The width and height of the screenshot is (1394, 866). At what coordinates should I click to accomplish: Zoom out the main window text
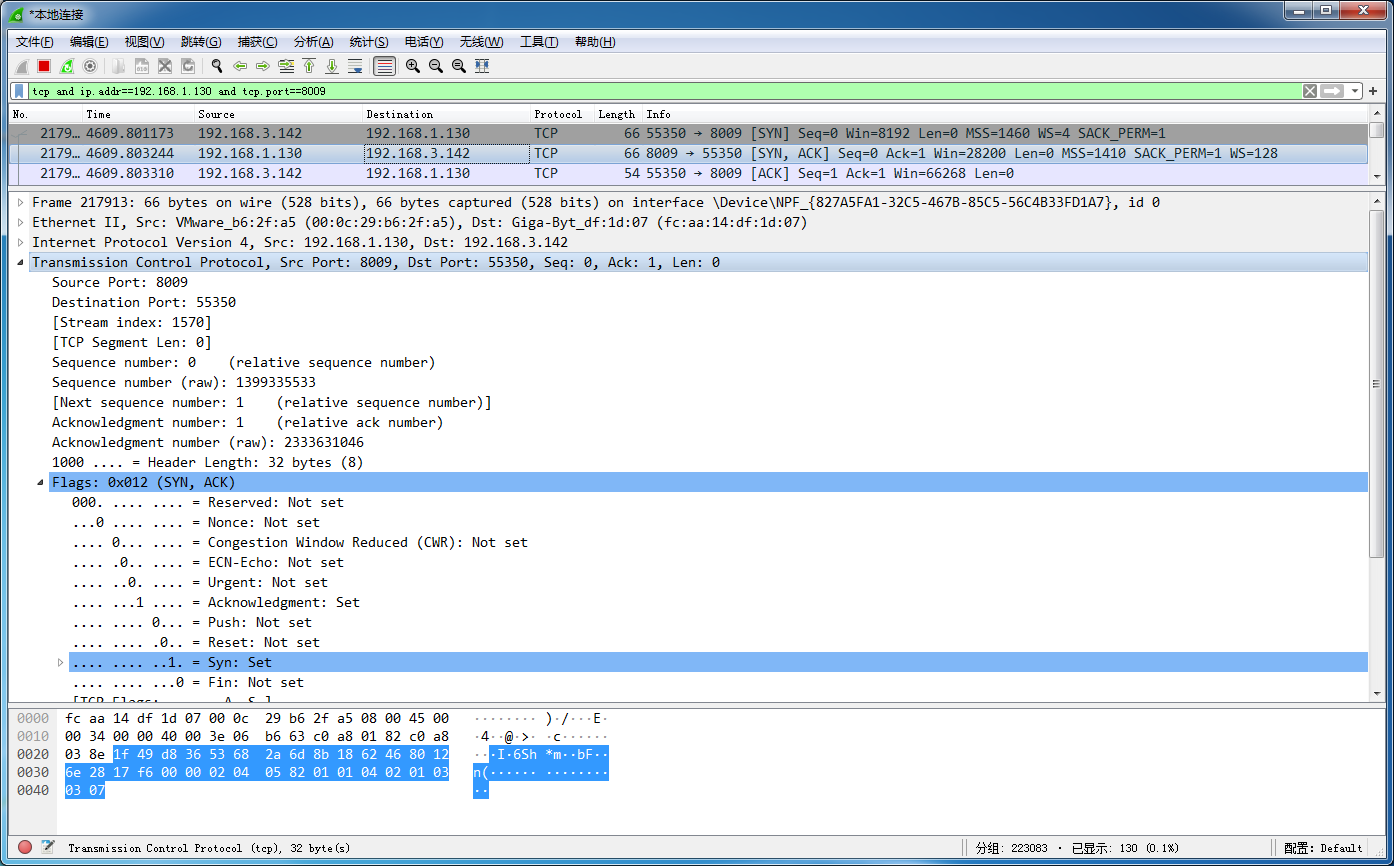pos(436,66)
